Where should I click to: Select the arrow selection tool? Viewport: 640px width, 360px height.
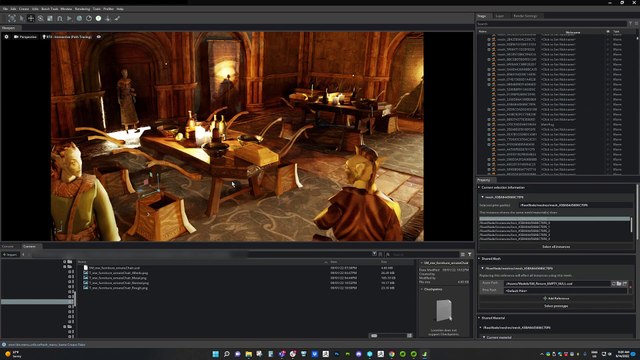coord(22,18)
